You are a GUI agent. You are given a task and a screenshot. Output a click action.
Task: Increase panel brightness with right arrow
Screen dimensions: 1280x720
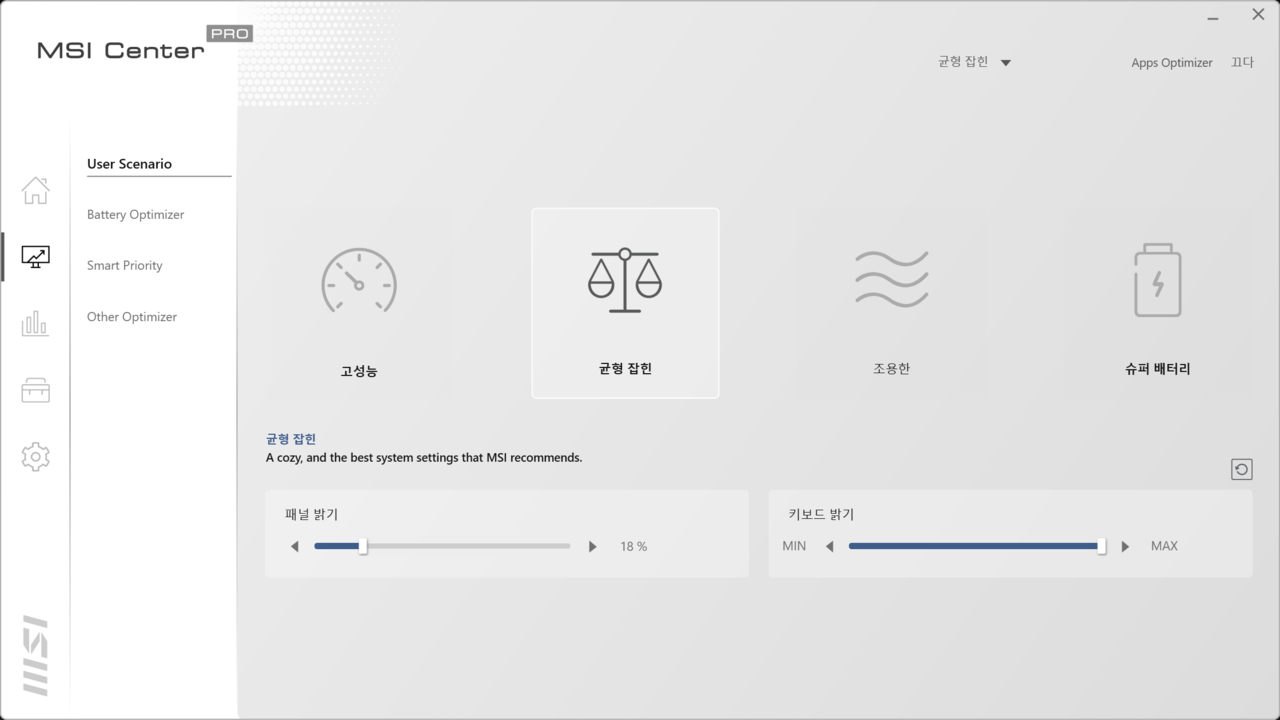click(x=593, y=547)
